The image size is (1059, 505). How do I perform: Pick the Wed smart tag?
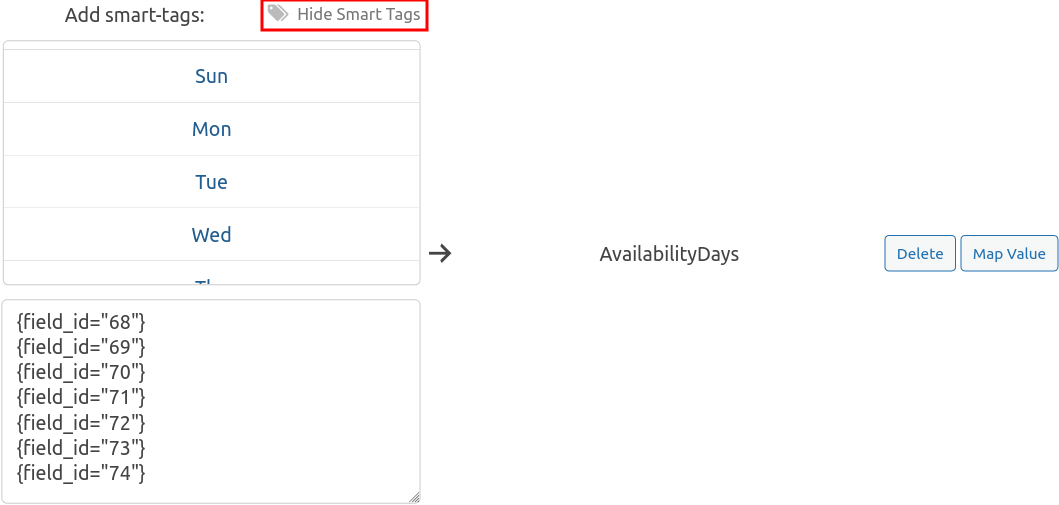211,235
